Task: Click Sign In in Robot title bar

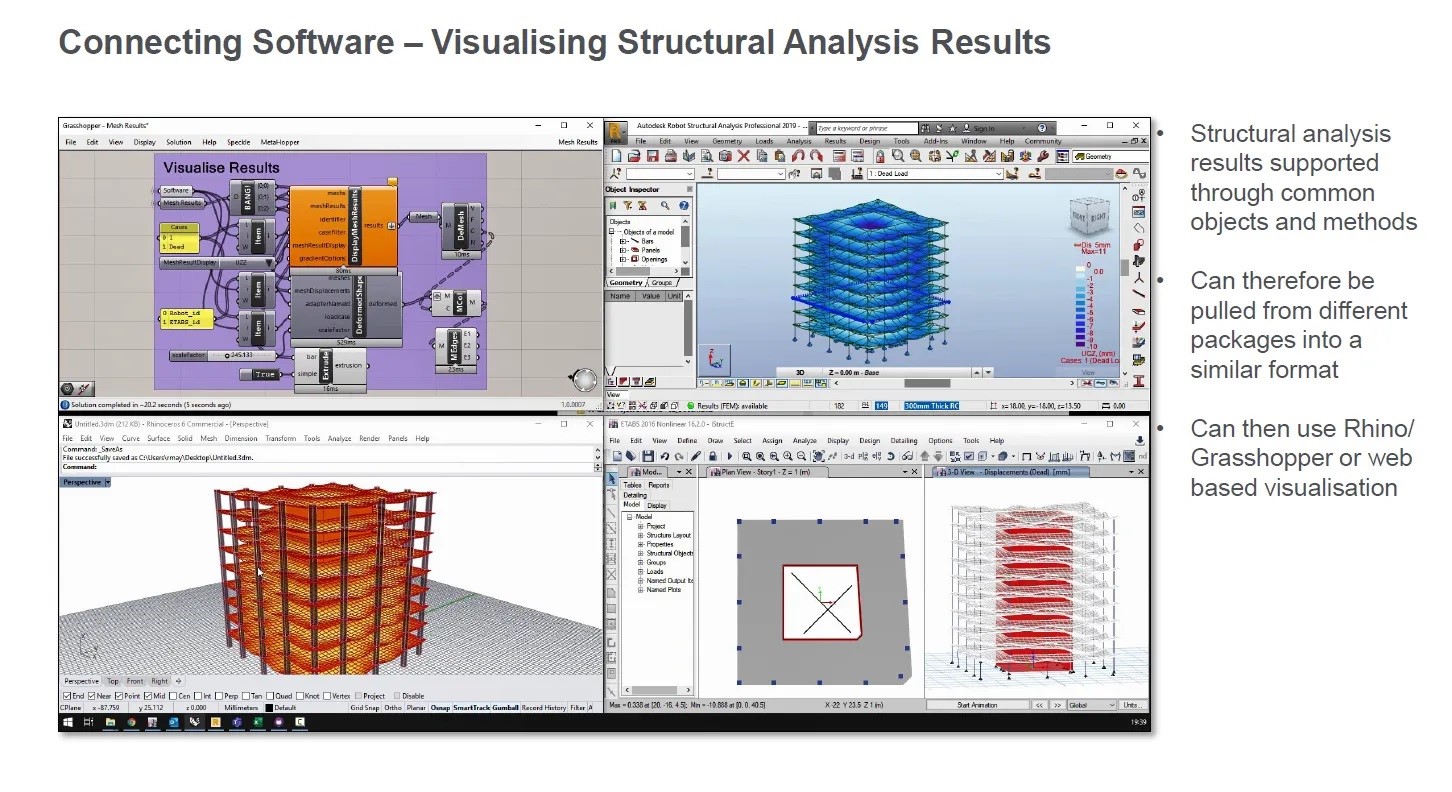Action: coord(983,128)
